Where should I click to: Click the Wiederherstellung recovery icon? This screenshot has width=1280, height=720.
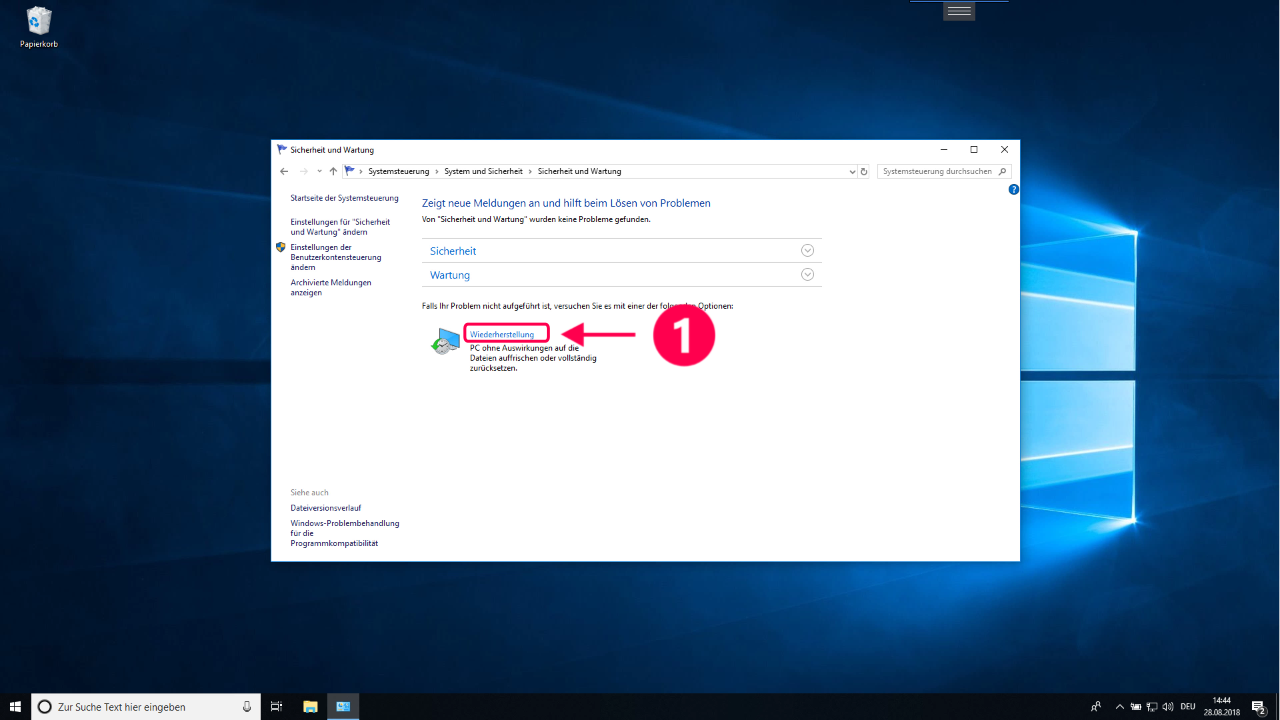coord(445,341)
